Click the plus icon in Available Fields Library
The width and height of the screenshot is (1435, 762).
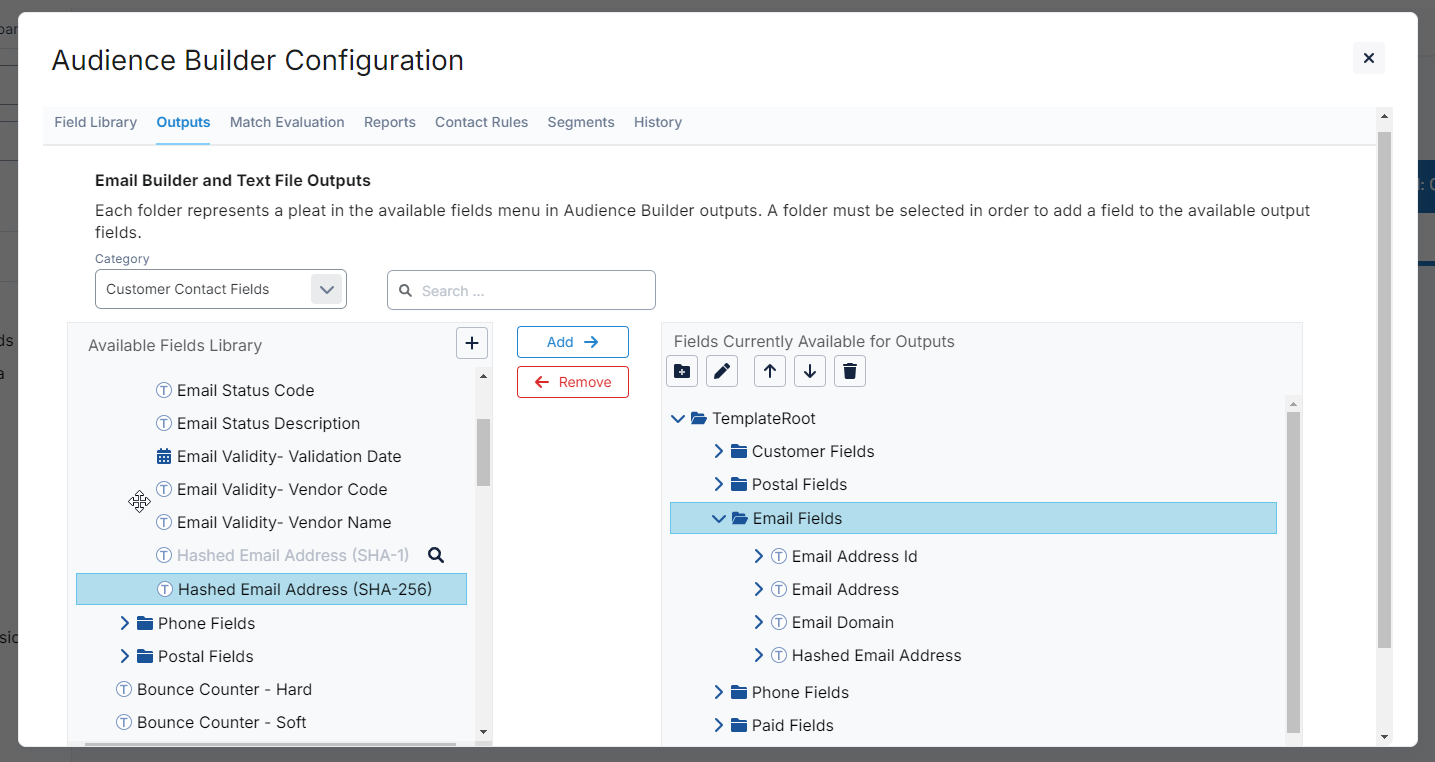pos(472,343)
